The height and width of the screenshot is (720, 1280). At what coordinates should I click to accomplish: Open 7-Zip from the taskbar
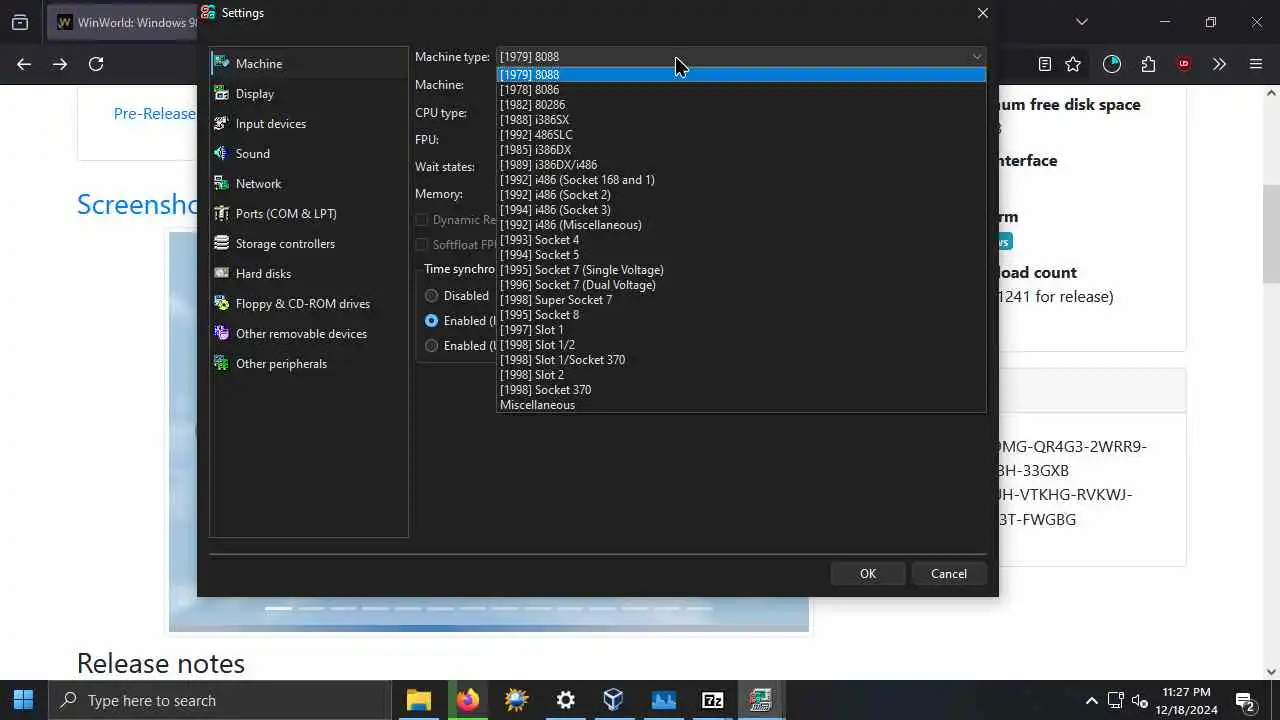coord(712,700)
